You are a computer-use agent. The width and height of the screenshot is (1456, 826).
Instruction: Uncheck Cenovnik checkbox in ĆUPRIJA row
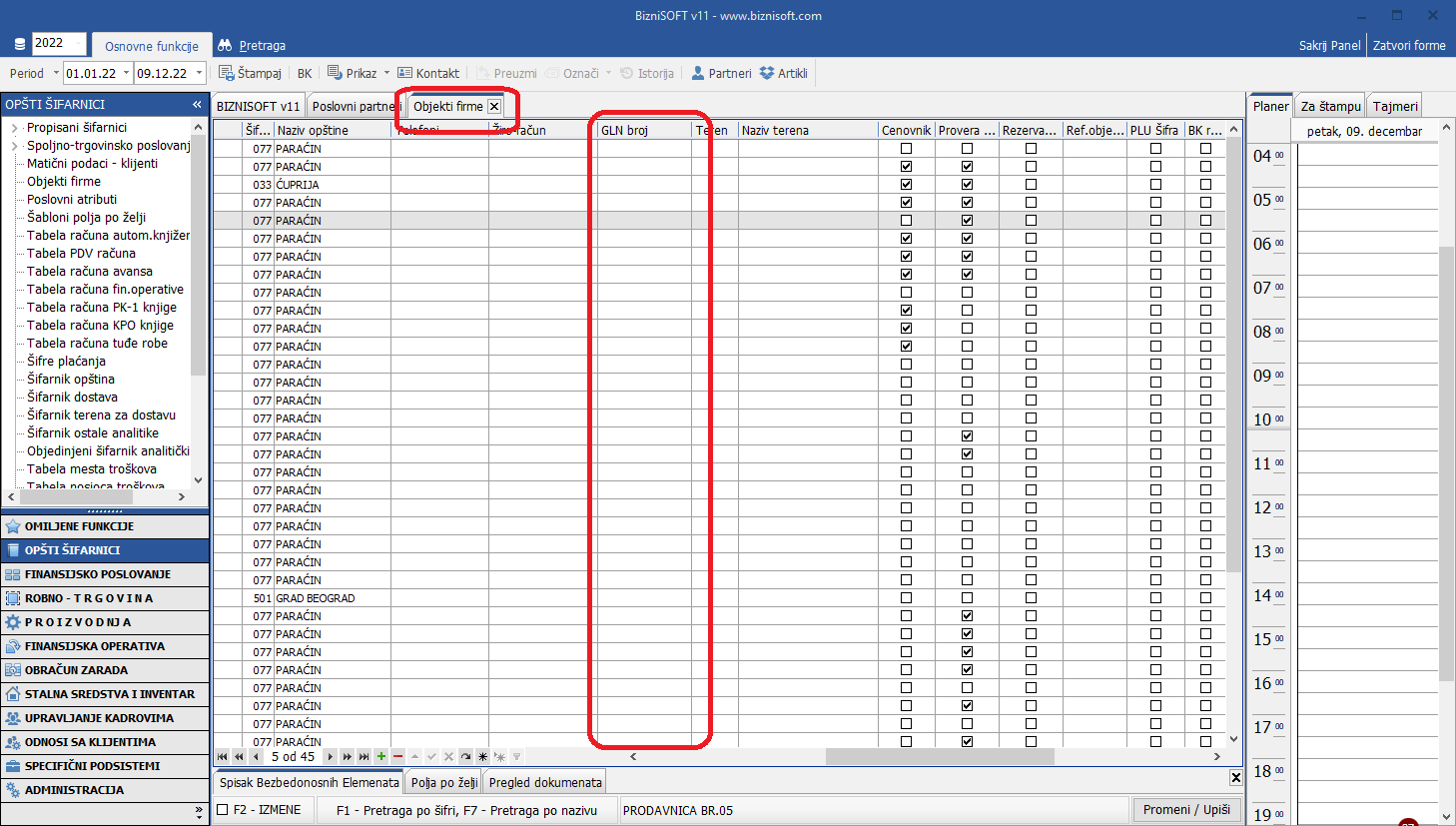click(907, 185)
